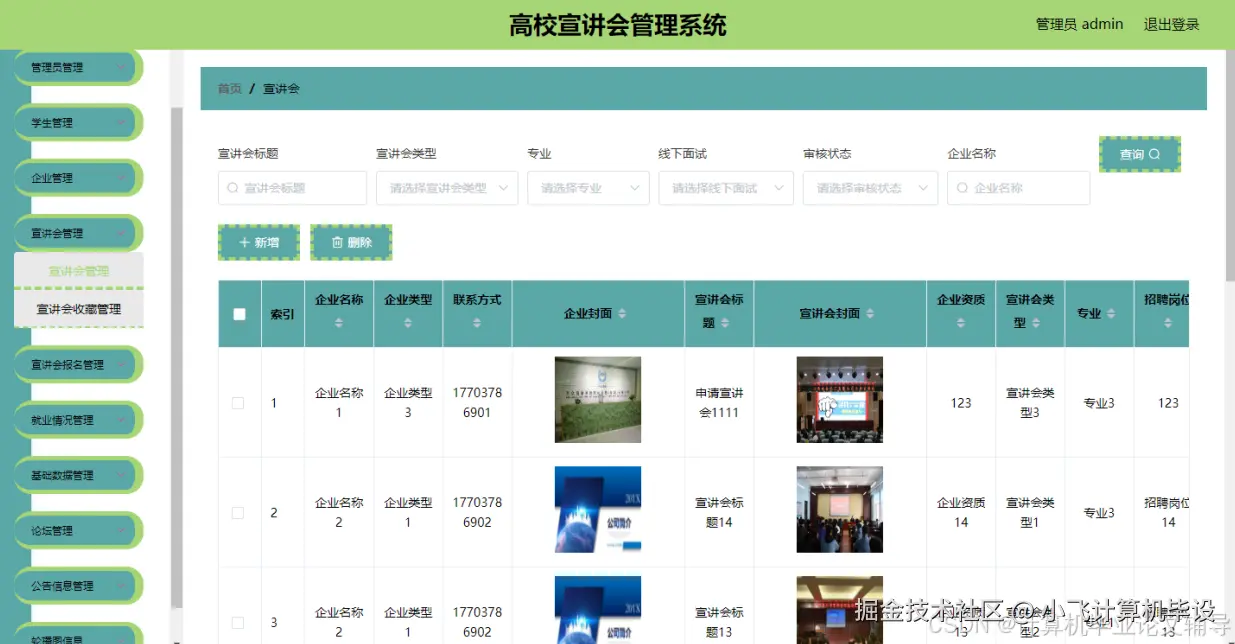The width and height of the screenshot is (1235, 644).
Task: Open the 请选择线下面试 dropdown
Action: (726, 187)
